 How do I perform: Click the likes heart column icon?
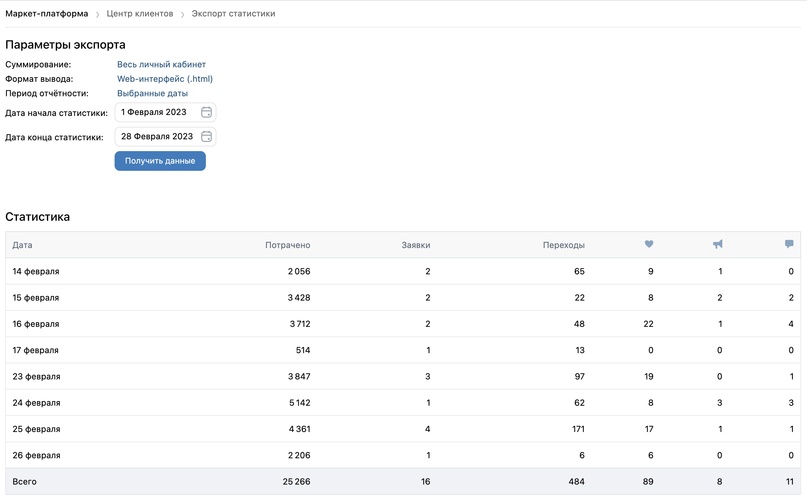click(x=649, y=245)
